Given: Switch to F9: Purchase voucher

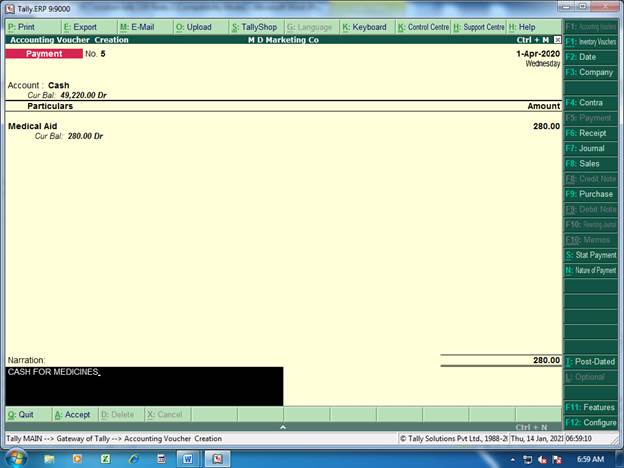Looking at the screenshot, I should 591,194.
